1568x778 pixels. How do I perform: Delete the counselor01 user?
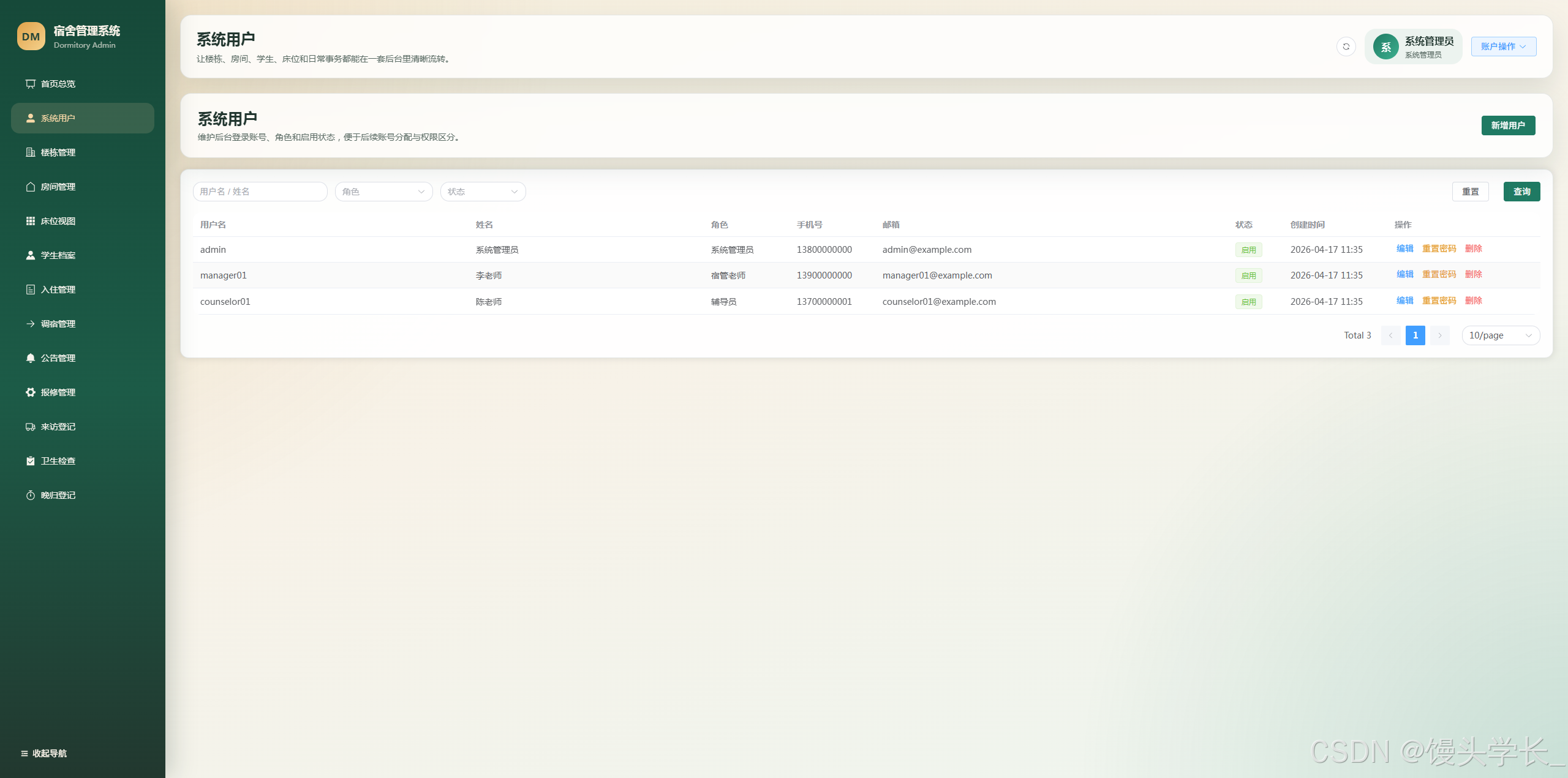click(1473, 301)
